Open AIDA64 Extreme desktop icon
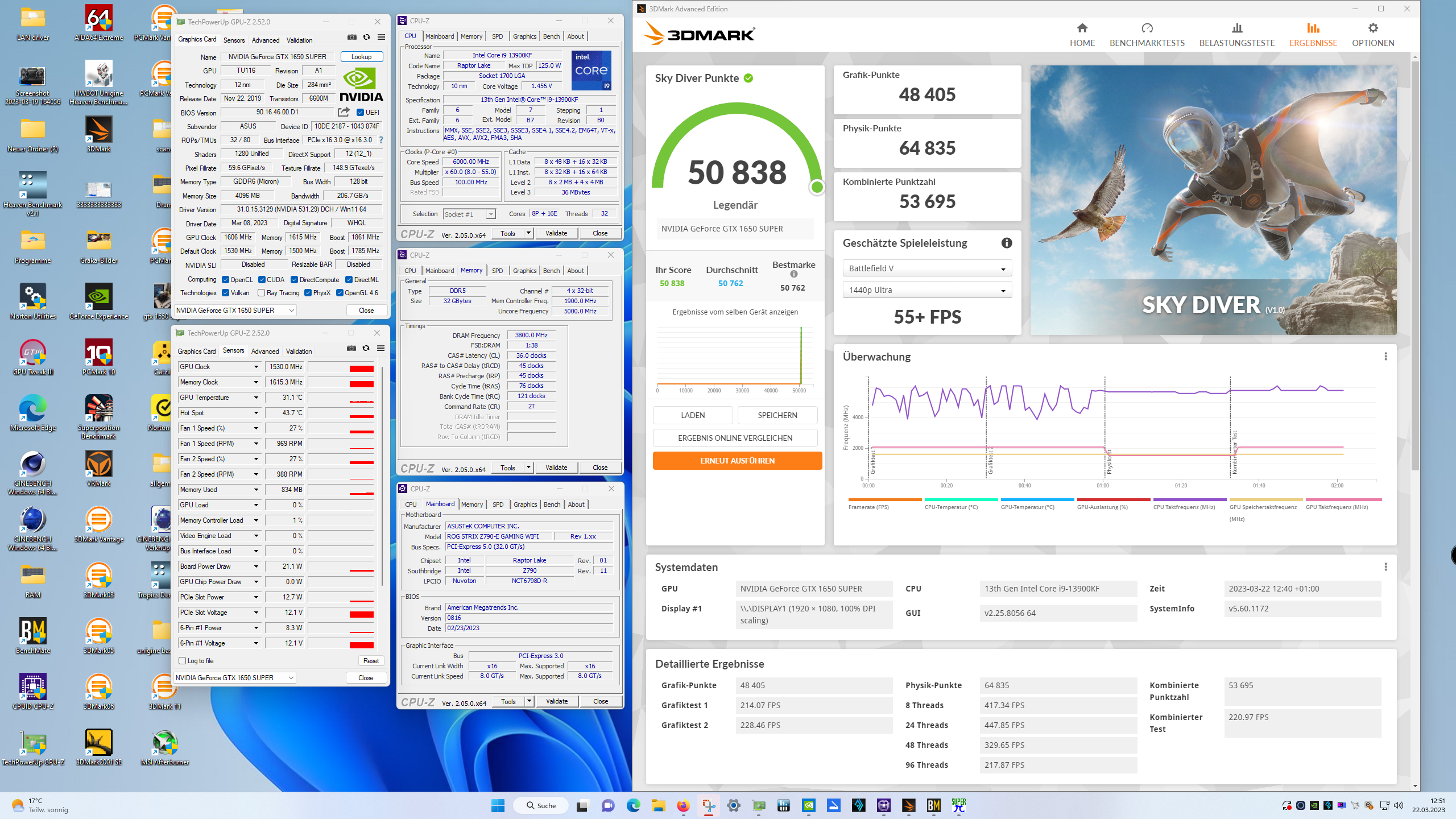This screenshot has width=1456, height=819. coord(98,23)
